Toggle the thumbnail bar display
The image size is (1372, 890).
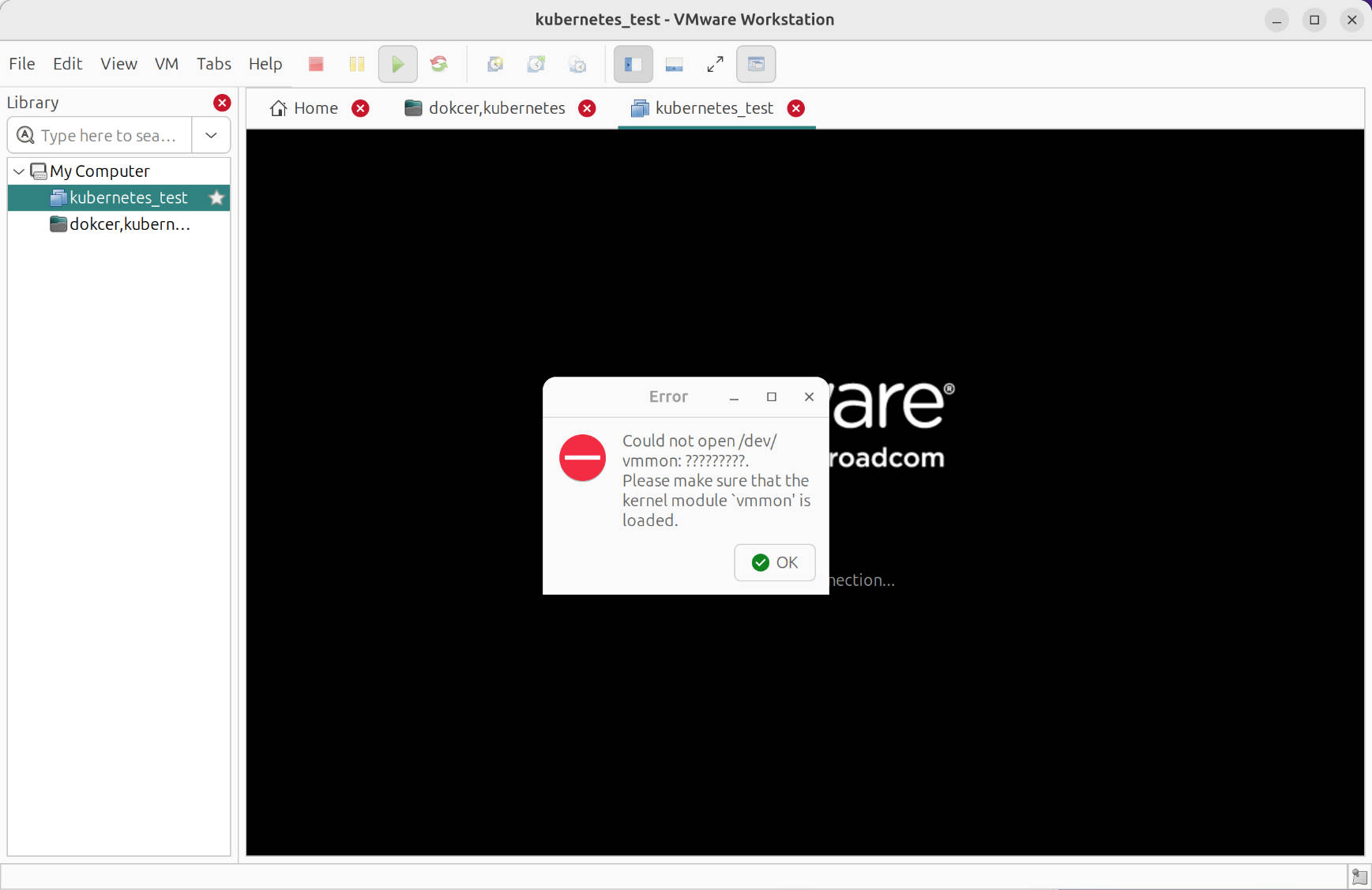point(674,64)
